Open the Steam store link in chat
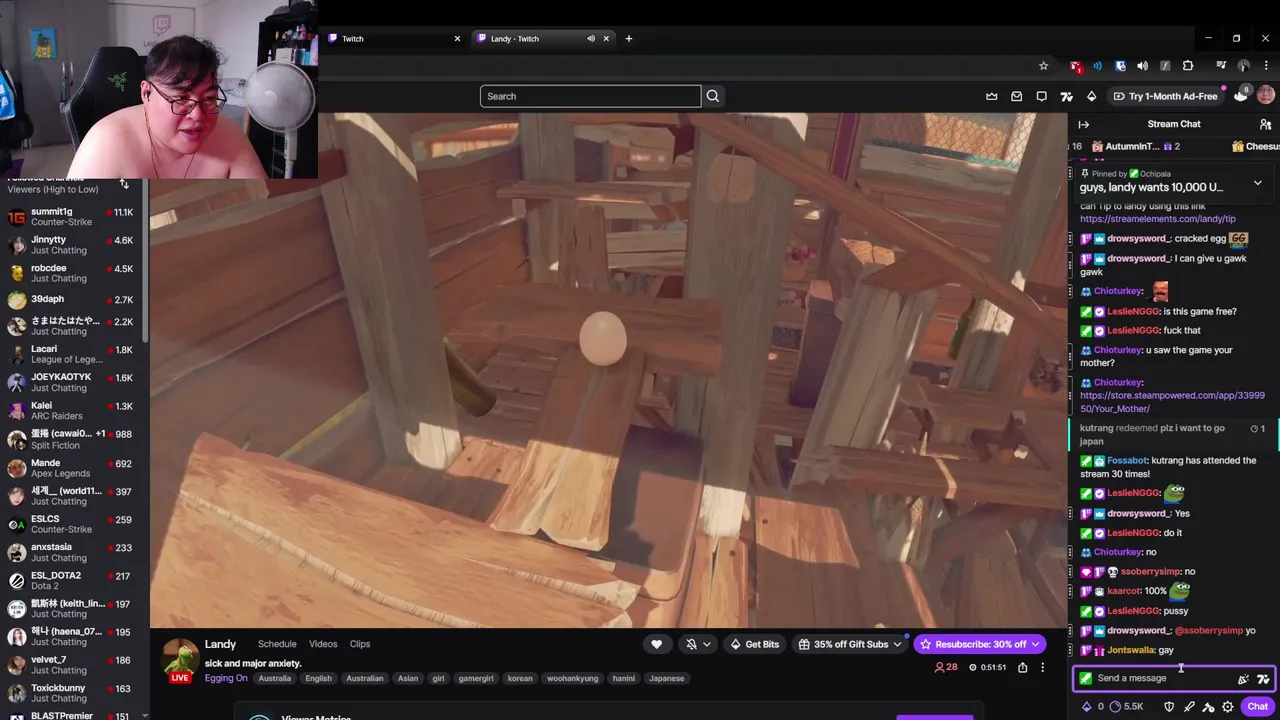 [1172, 402]
